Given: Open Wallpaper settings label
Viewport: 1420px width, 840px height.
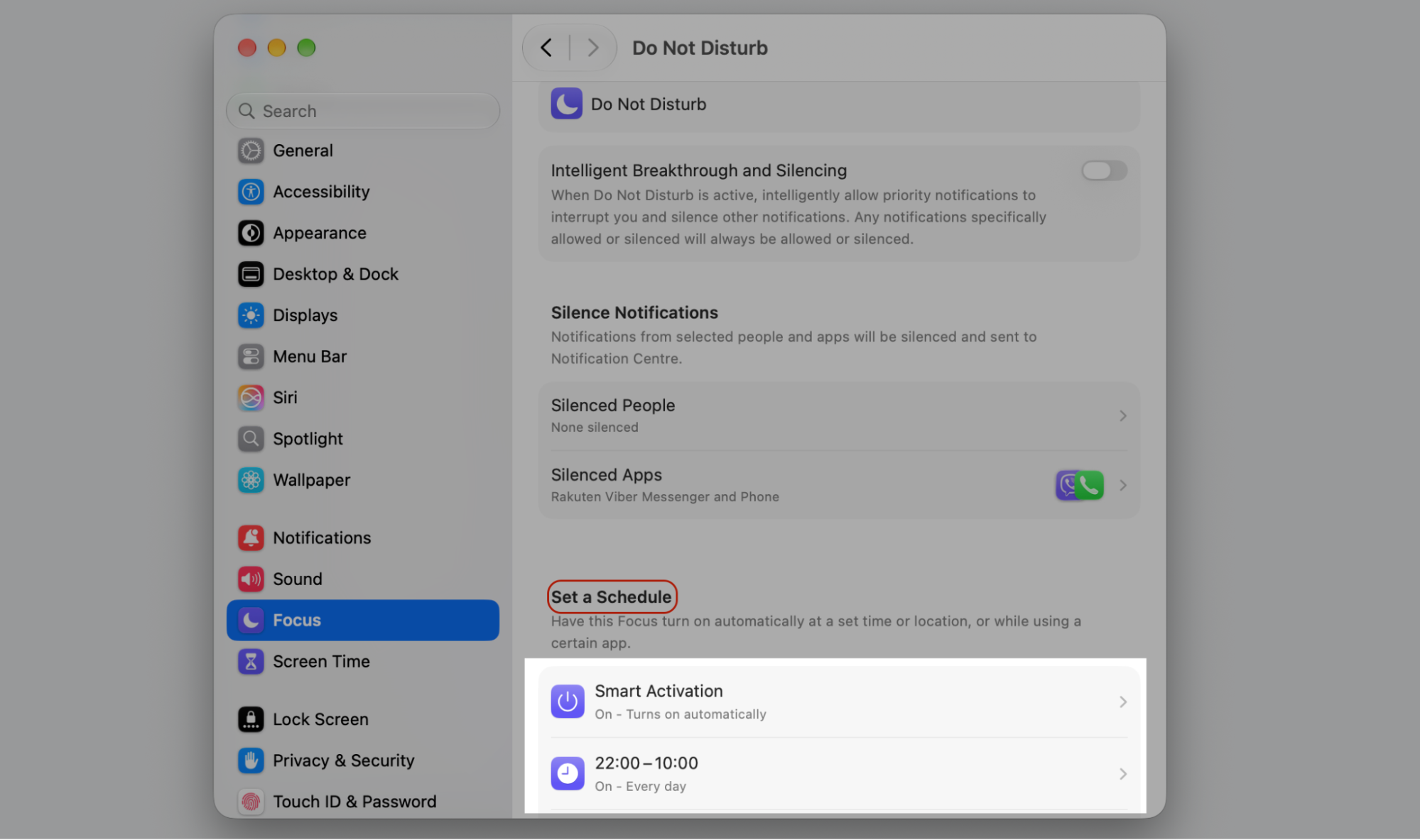Looking at the screenshot, I should point(311,480).
